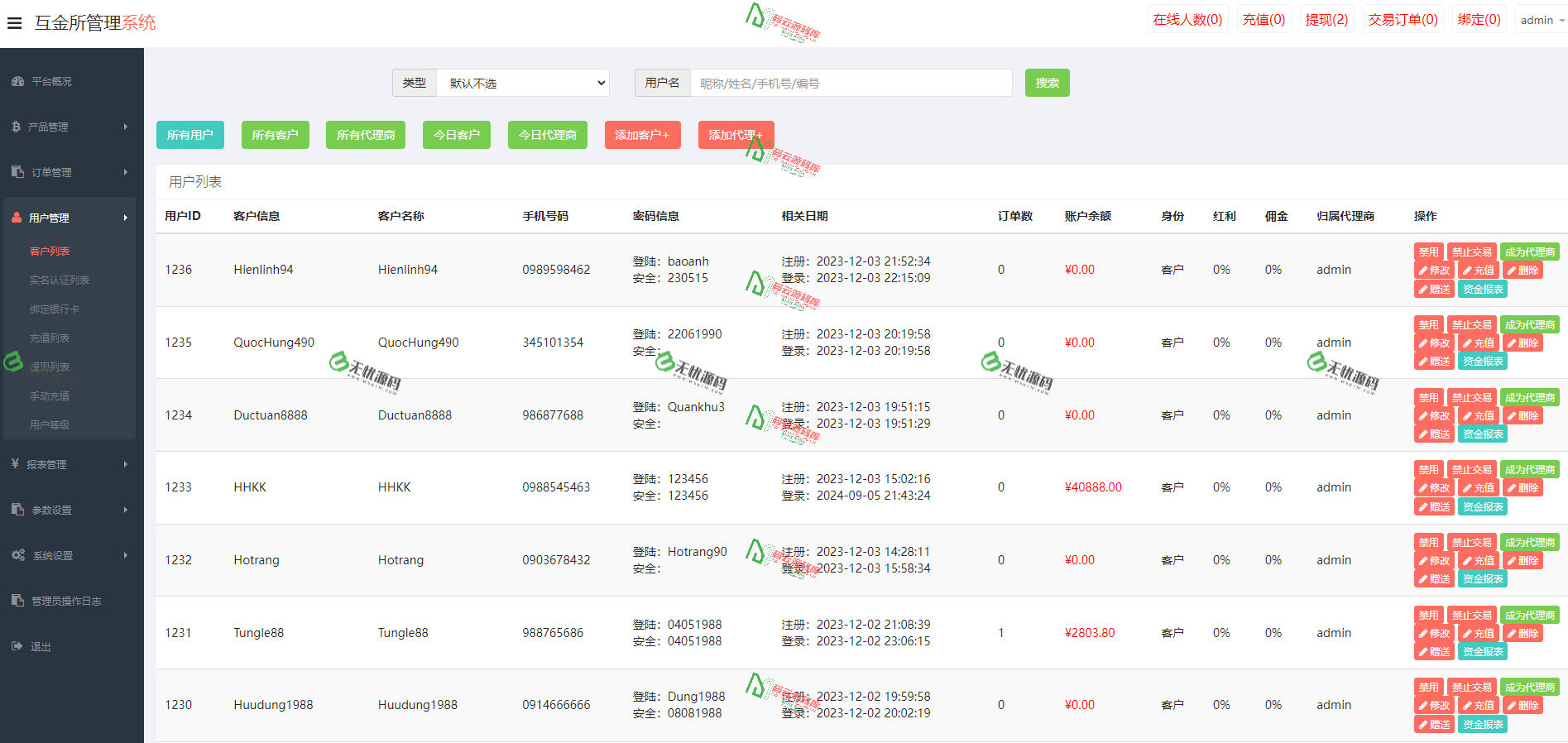Click the 用户名 search input field
The image size is (1568, 743).
point(851,83)
